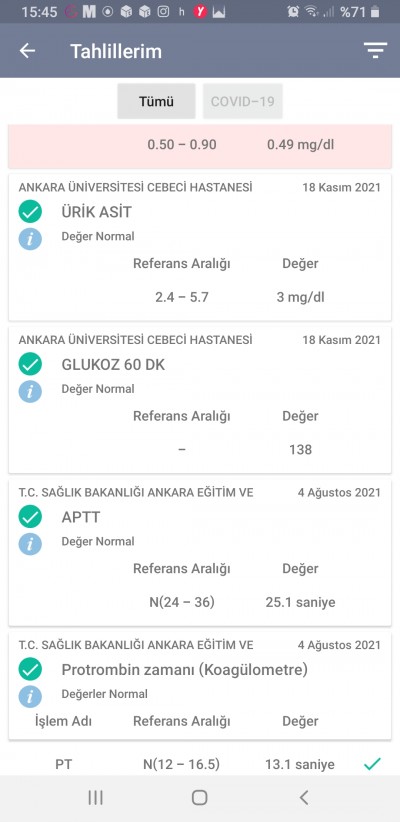The image size is (400, 822).
Task: Open the filter icon in header
Action: pyautogui.click(x=375, y=50)
